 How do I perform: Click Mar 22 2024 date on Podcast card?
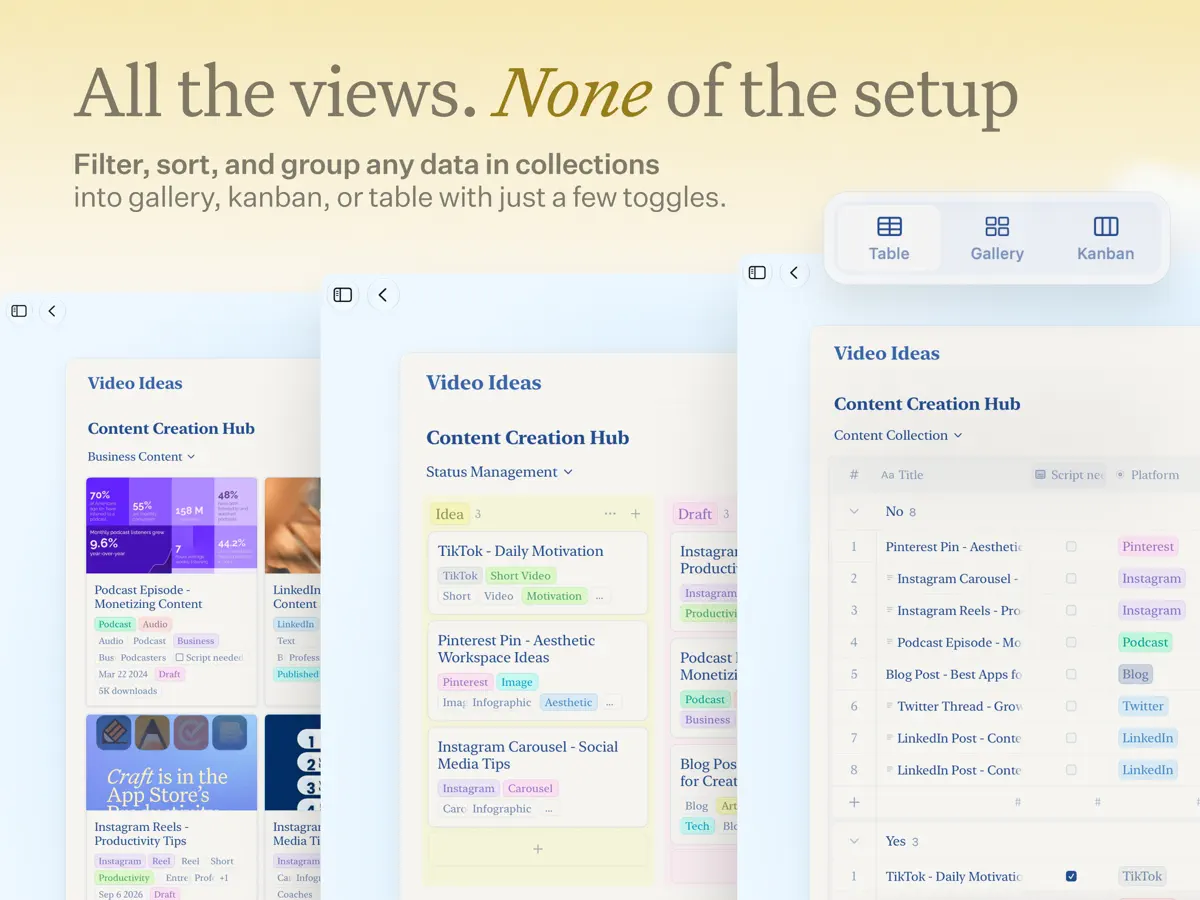tap(121, 674)
